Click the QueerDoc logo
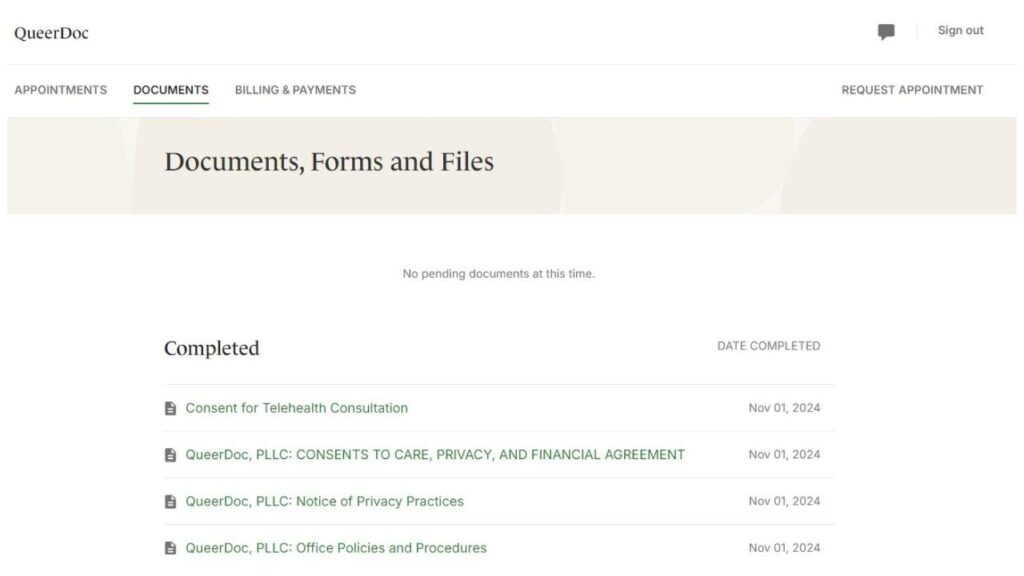Screen dimensions: 1024x576 (51, 33)
